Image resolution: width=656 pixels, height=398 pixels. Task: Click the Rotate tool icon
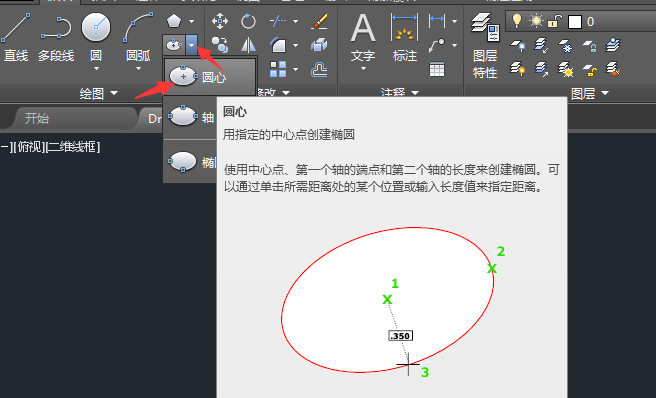pyautogui.click(x=248, y=21)
